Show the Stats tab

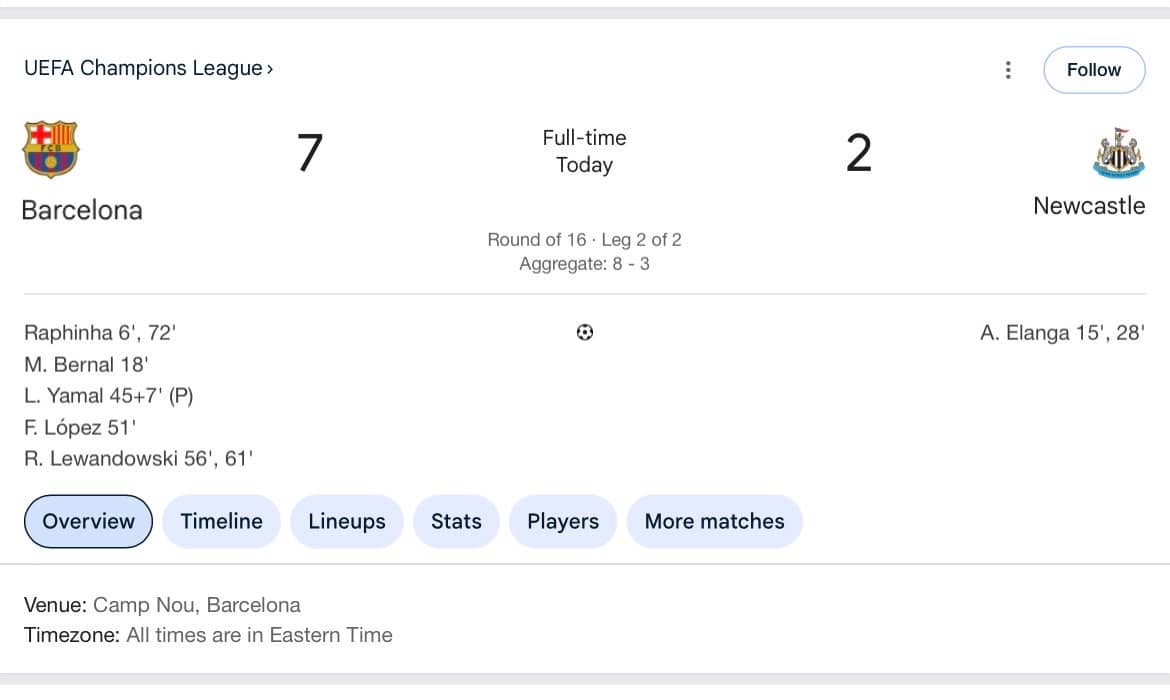tap(456, 521)
